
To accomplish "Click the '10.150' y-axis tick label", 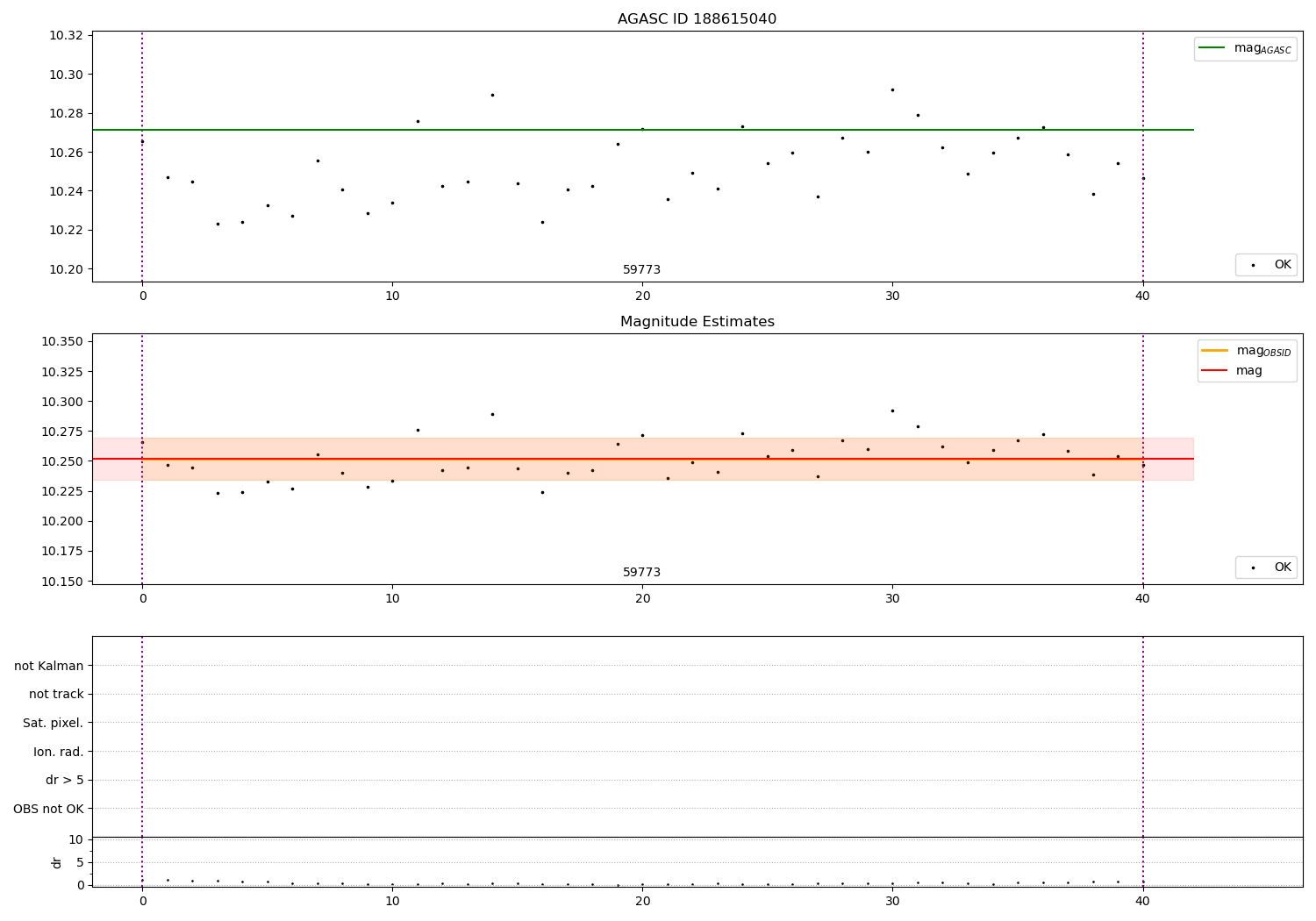I will pyautogui.click(x=62, y=582).
